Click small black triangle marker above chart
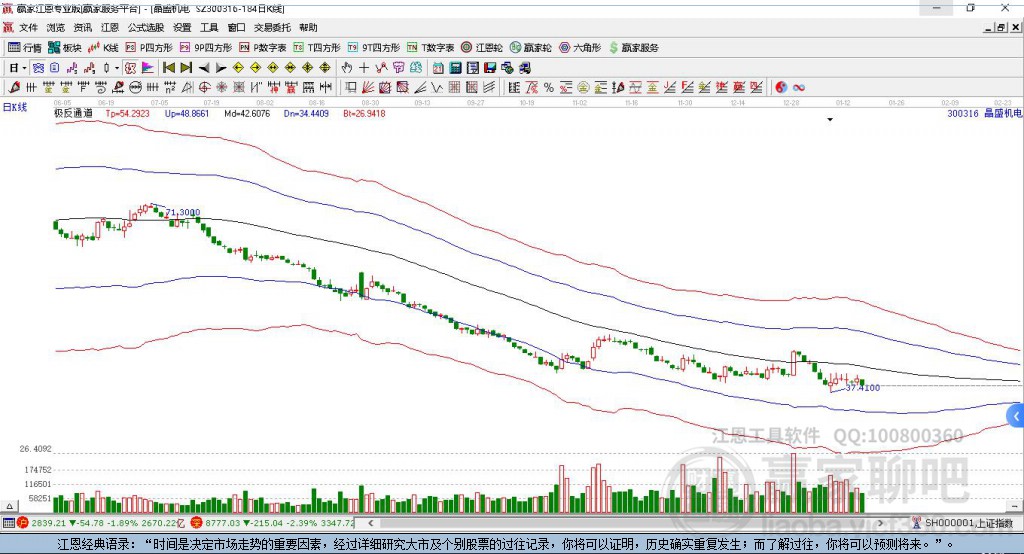 point(830,120)
